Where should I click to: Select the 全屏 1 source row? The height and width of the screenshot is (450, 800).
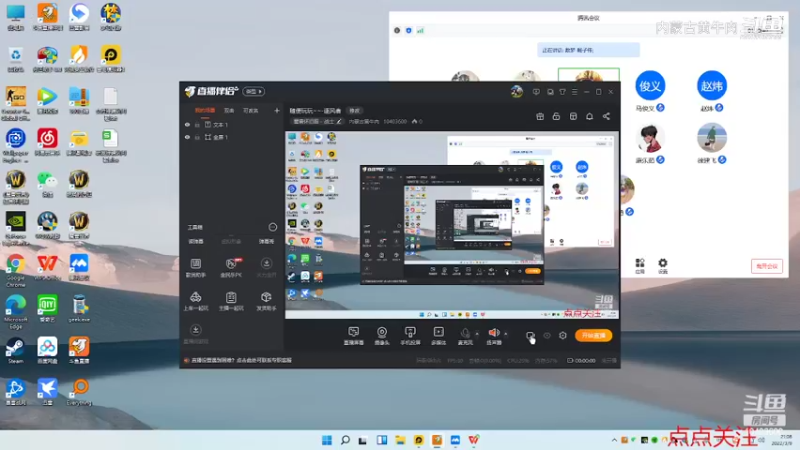[232, 137]
